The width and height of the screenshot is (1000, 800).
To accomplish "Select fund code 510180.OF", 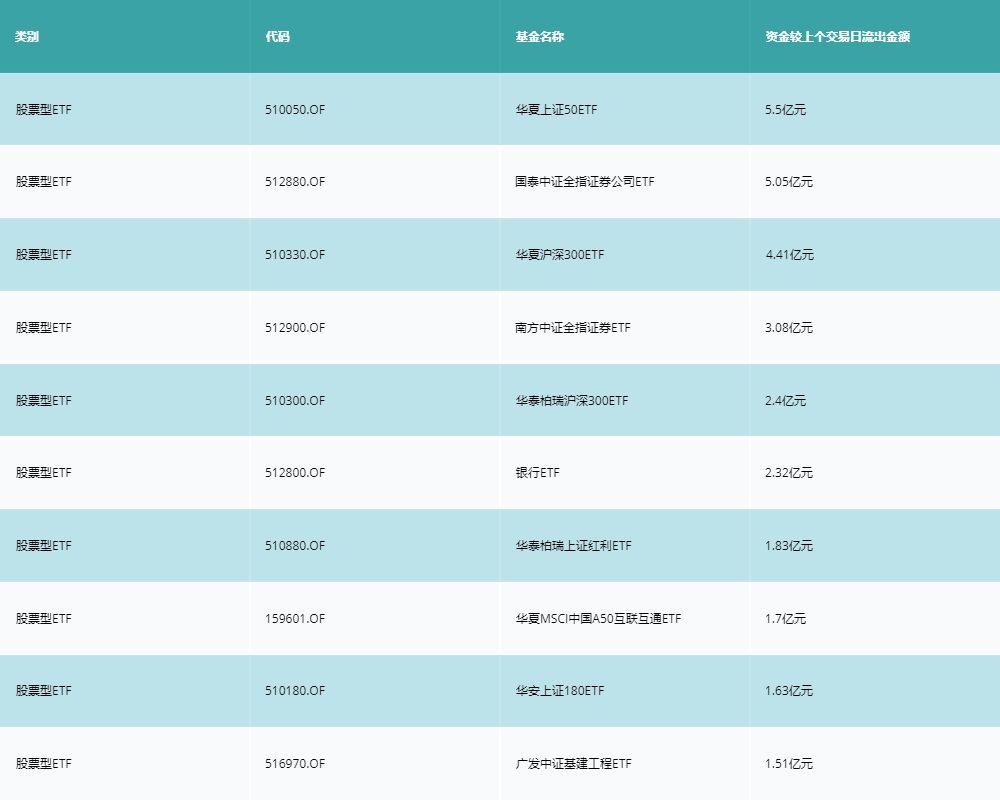I will (x=295, y=690).
